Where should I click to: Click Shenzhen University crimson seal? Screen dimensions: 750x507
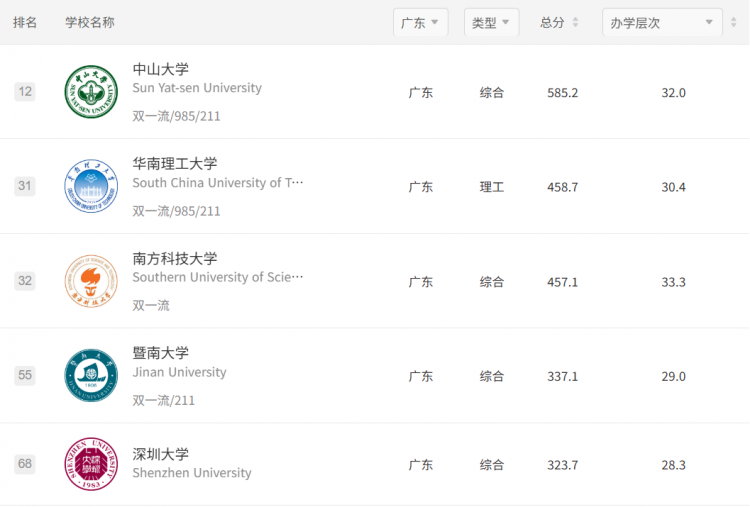(x=91, y=464)
